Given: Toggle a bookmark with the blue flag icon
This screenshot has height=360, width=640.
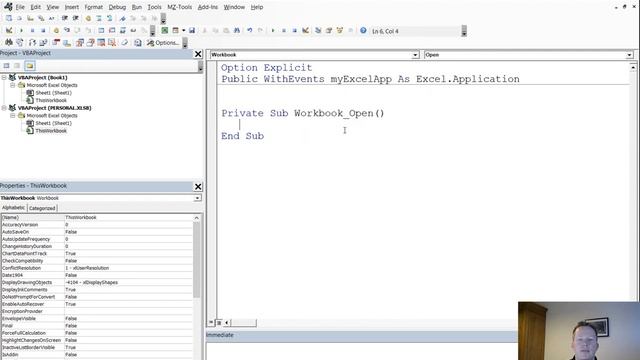Looking at the screenshot, I should point(122,18).
